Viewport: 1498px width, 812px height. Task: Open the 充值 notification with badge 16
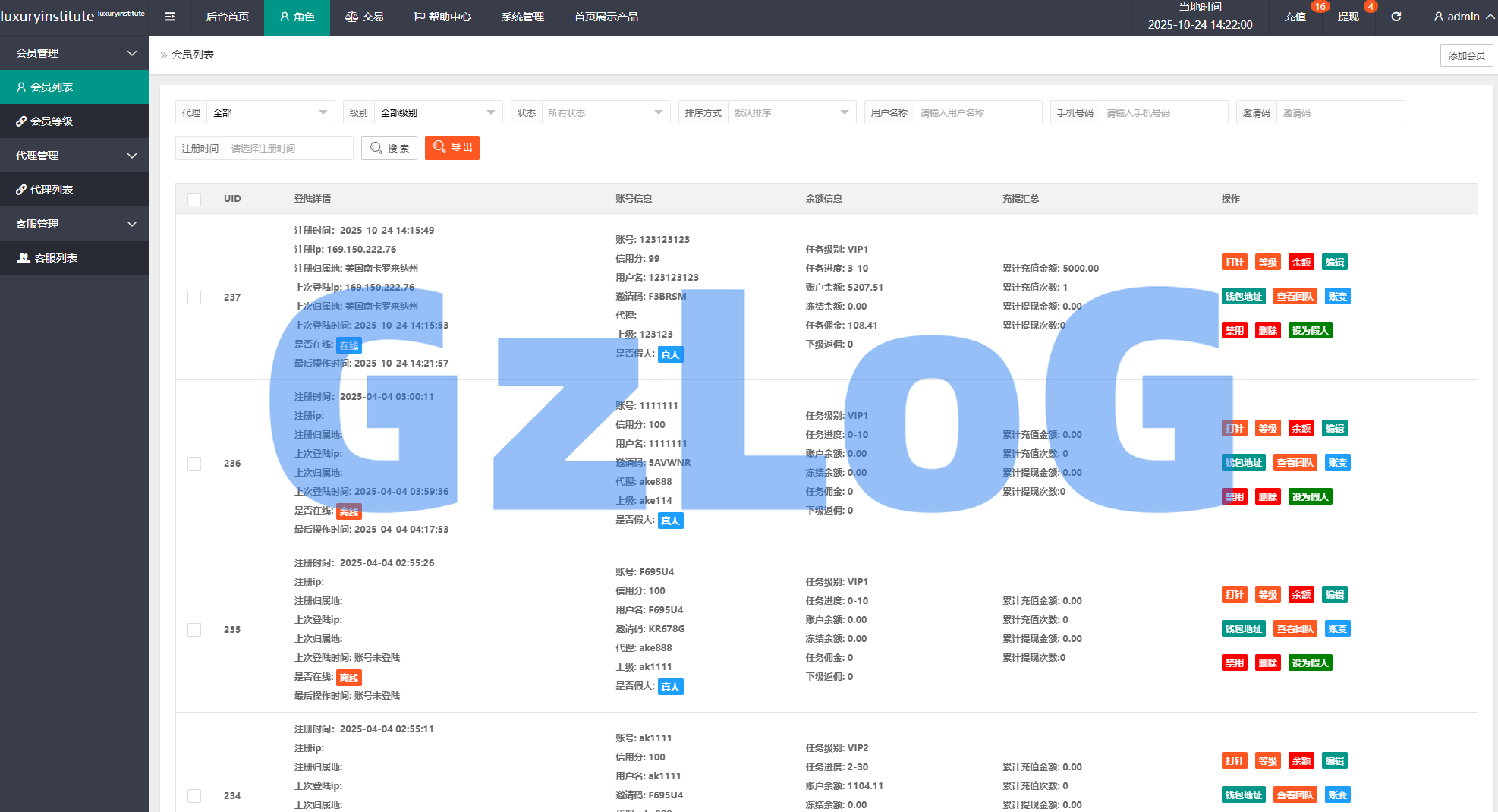(x=1295, y=17)
